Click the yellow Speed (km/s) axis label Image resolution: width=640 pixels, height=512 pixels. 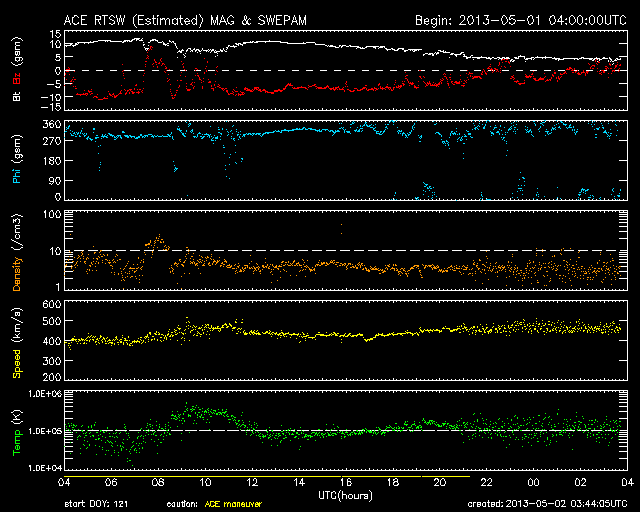coord(17,343)
